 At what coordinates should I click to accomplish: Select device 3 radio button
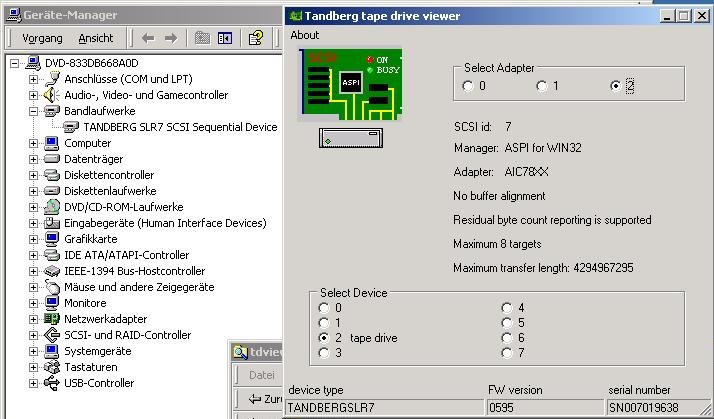point(324,353)
